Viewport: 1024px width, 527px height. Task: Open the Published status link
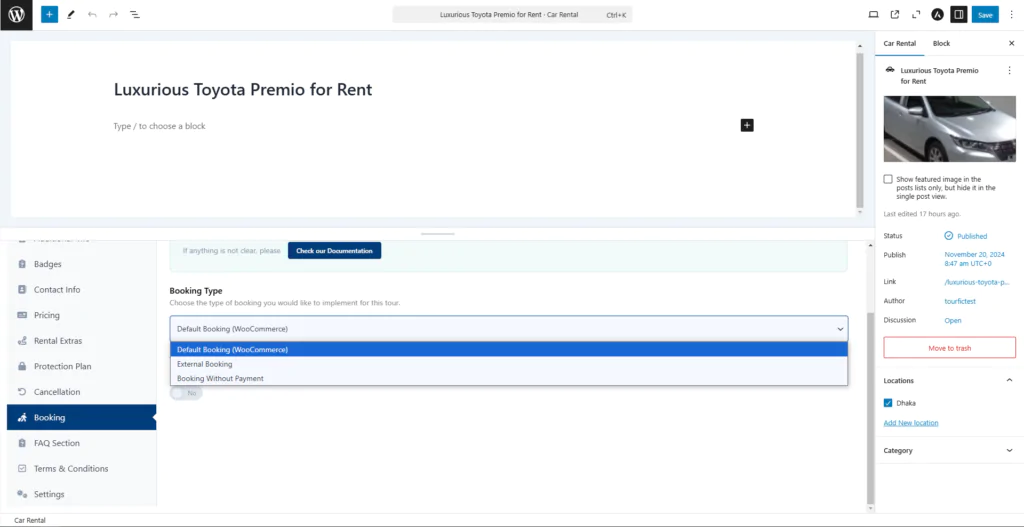tap(966, 236)
